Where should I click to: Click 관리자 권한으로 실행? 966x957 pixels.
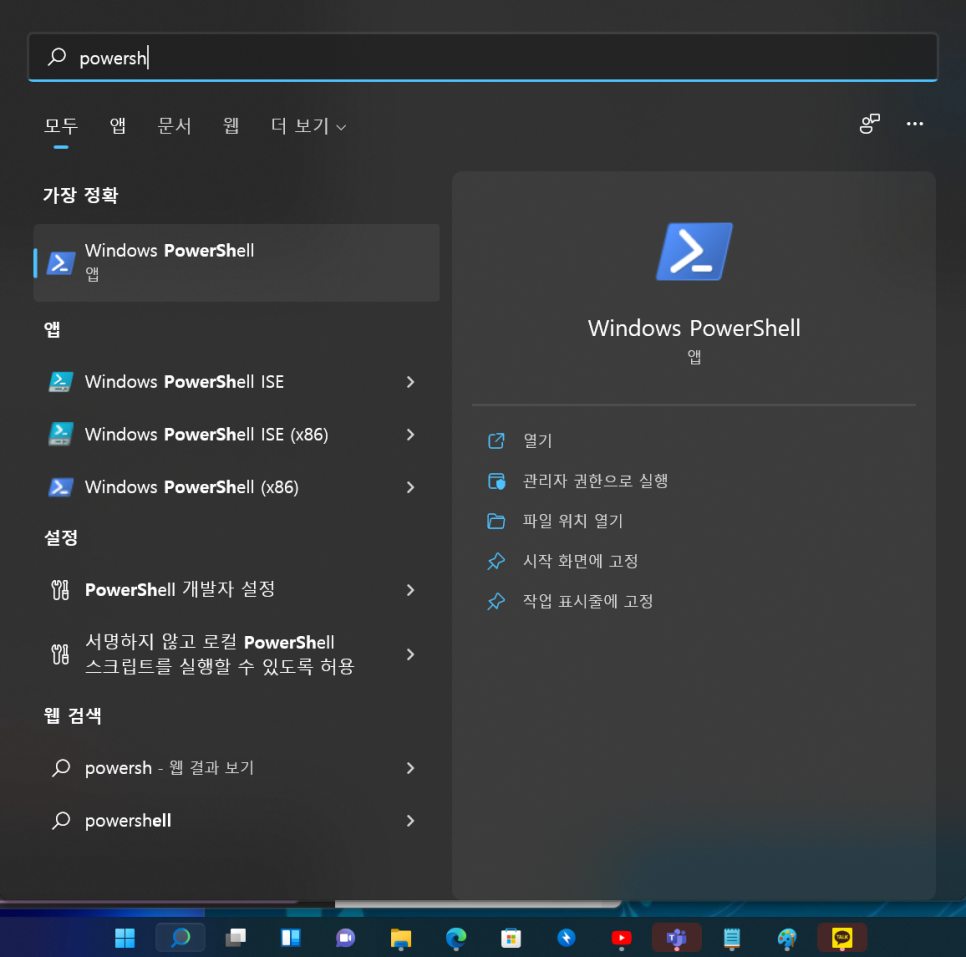(595, 481)
